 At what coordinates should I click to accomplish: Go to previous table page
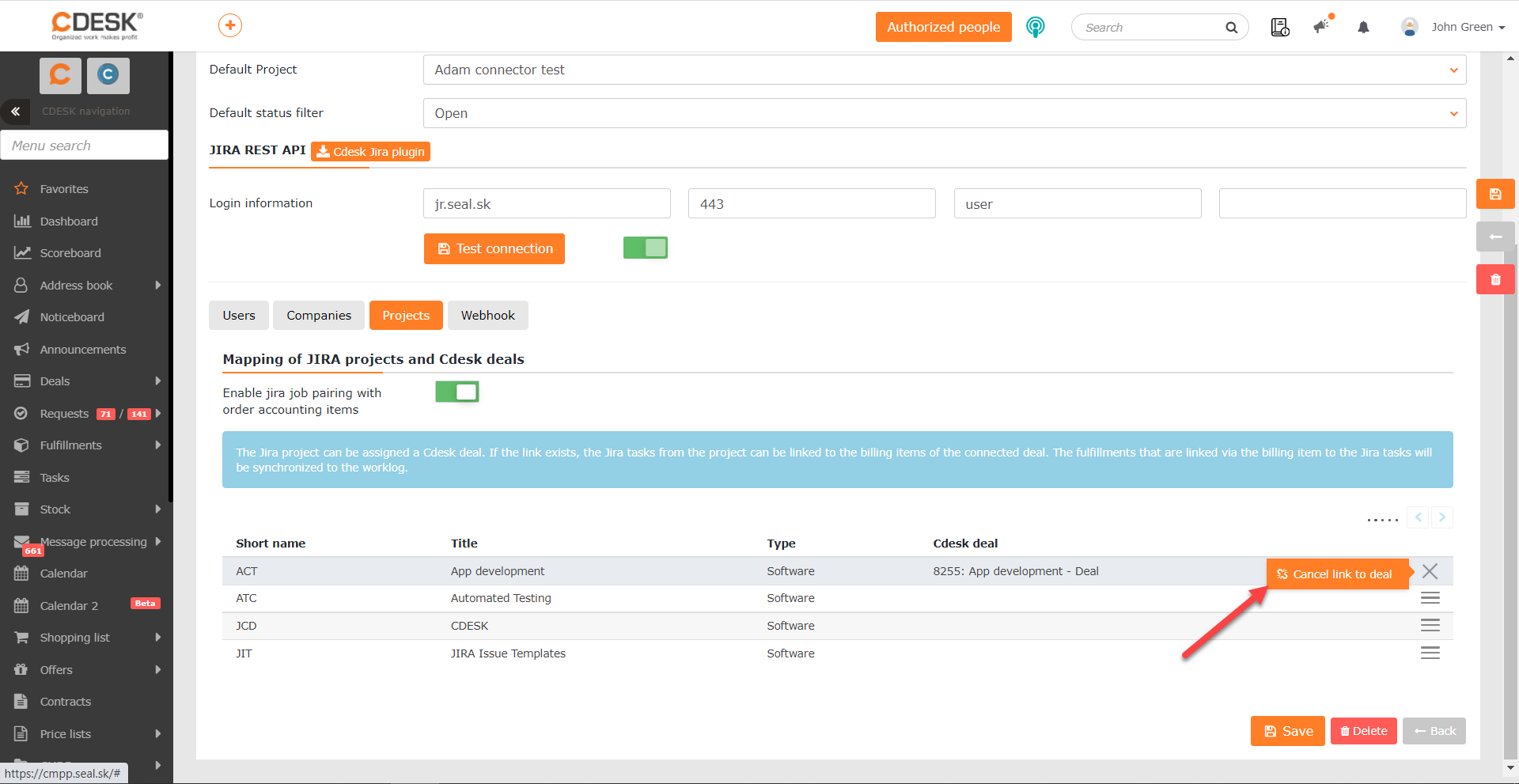(x=1419, y=517)
